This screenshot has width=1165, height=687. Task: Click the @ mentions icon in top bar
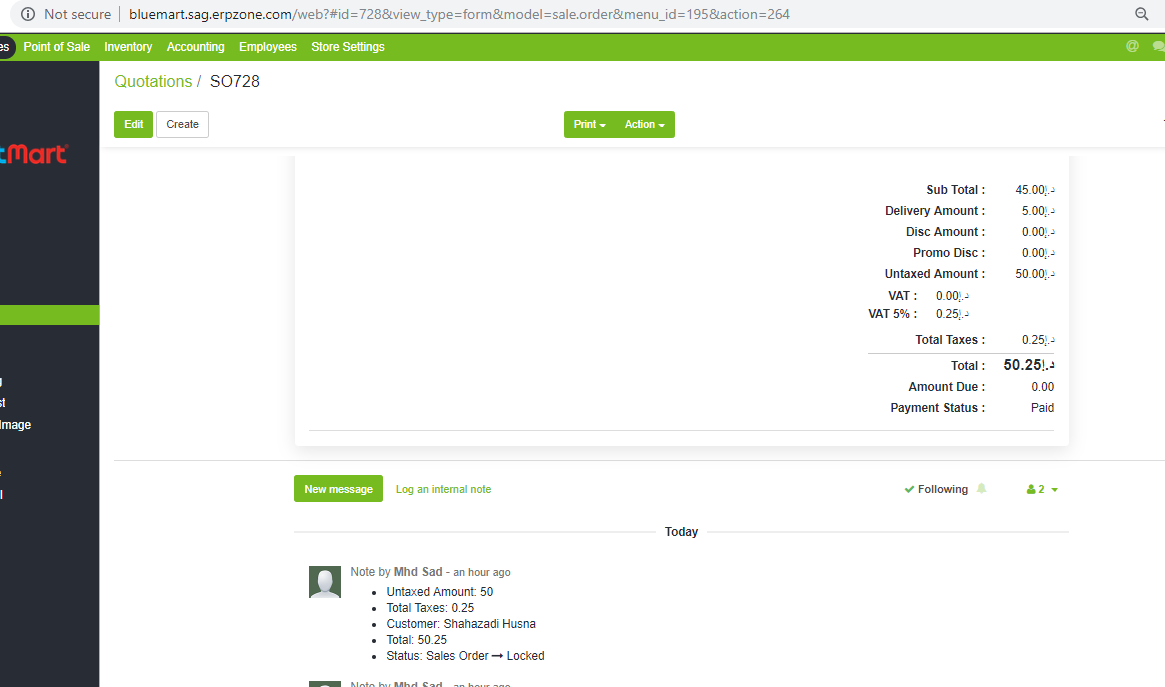click(1132, 46)
